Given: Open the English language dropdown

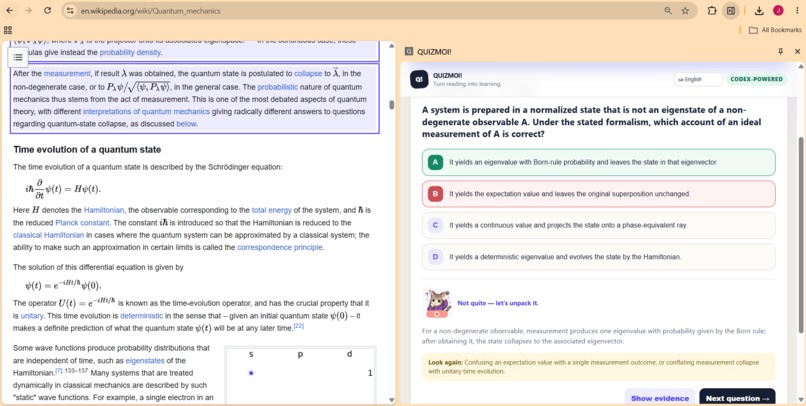Looking at the screenshot, I should pyautogui.click(x=698, y=79).
